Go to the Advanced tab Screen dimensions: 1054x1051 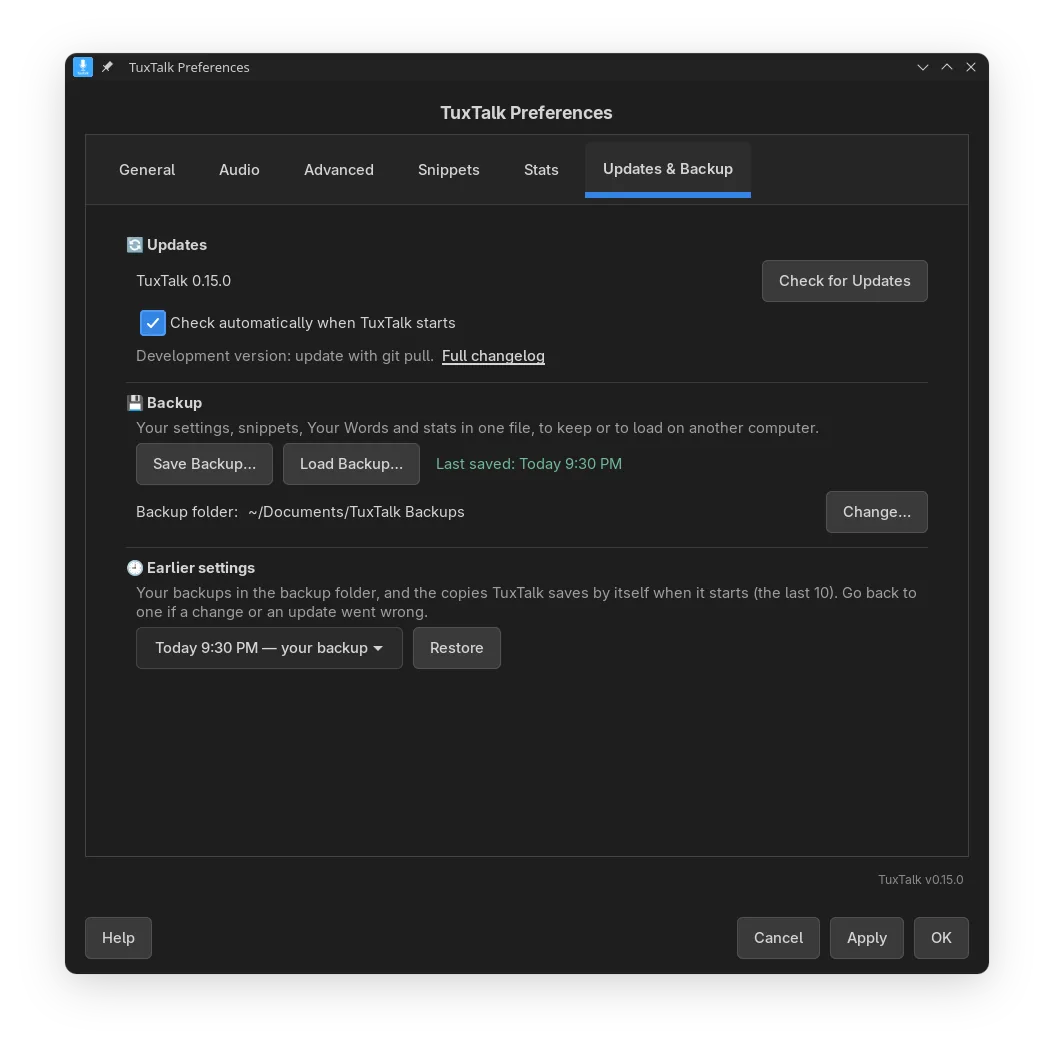(339, 170)
